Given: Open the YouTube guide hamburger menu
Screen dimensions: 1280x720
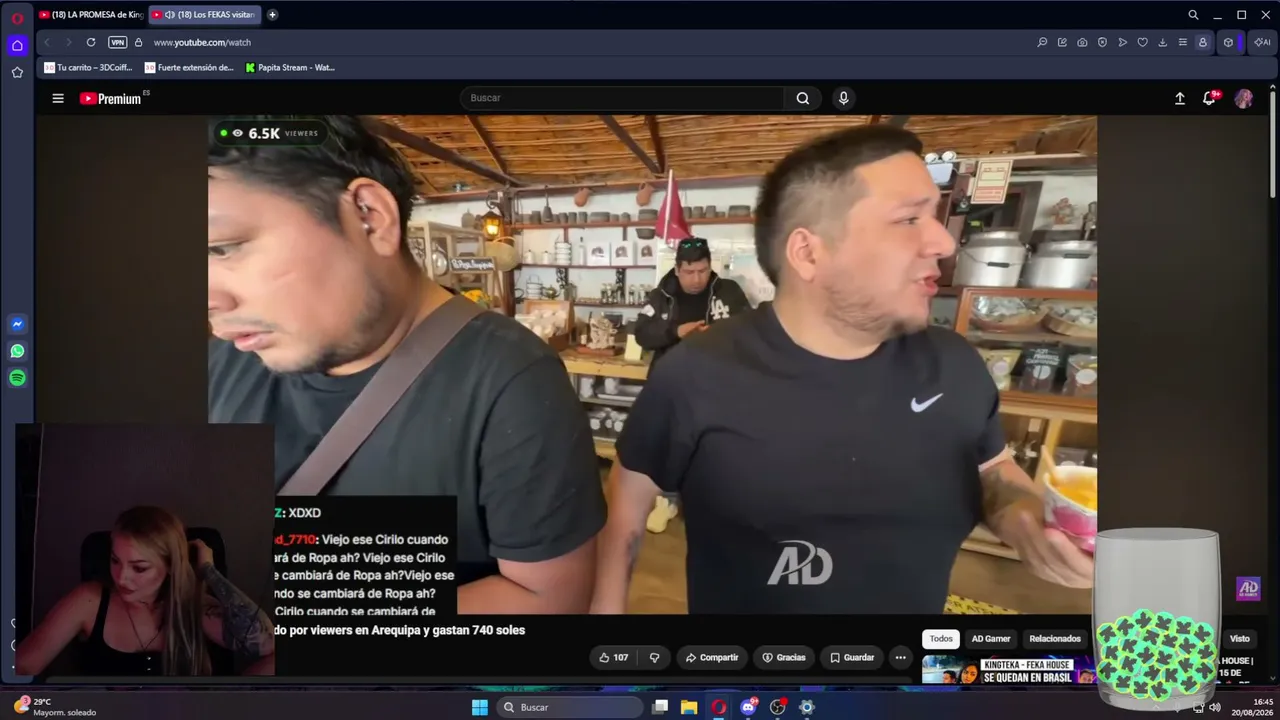Looking at the screenshot, I should [x=58, y=98].
